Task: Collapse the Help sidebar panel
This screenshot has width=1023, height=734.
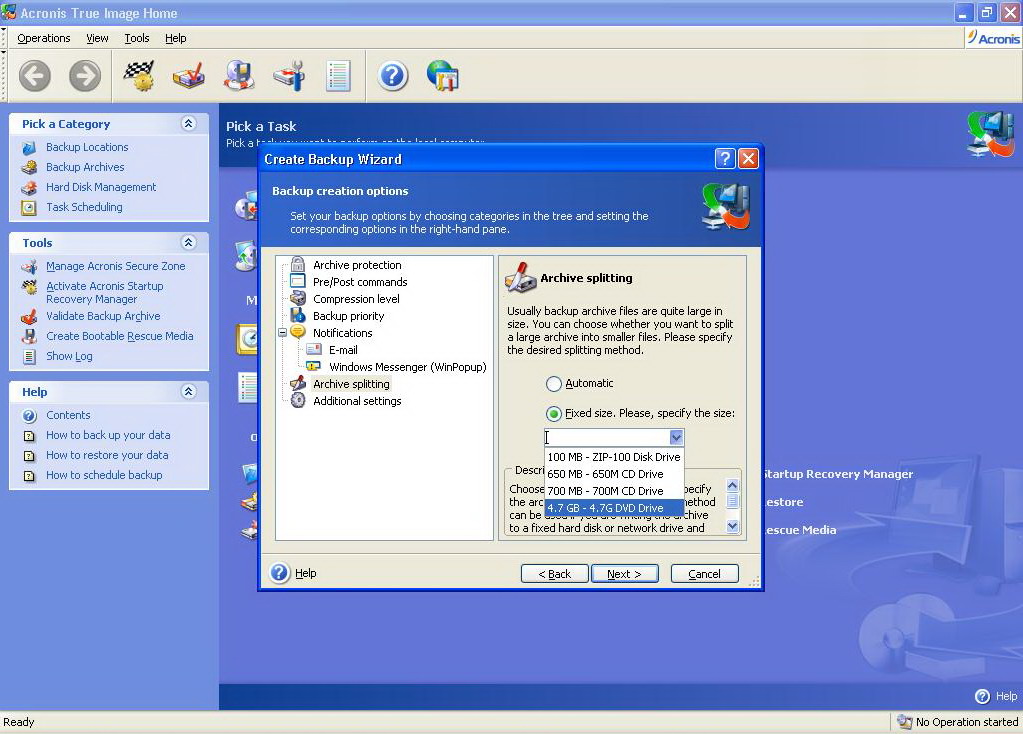Action: click(189, 391)
